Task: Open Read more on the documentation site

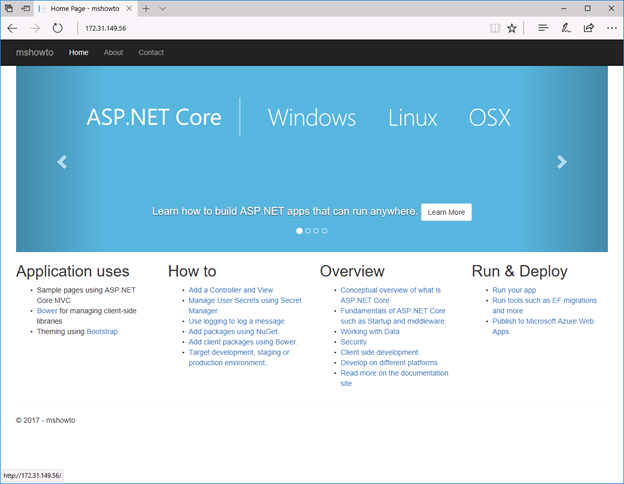Action: [x=394, y=378]
